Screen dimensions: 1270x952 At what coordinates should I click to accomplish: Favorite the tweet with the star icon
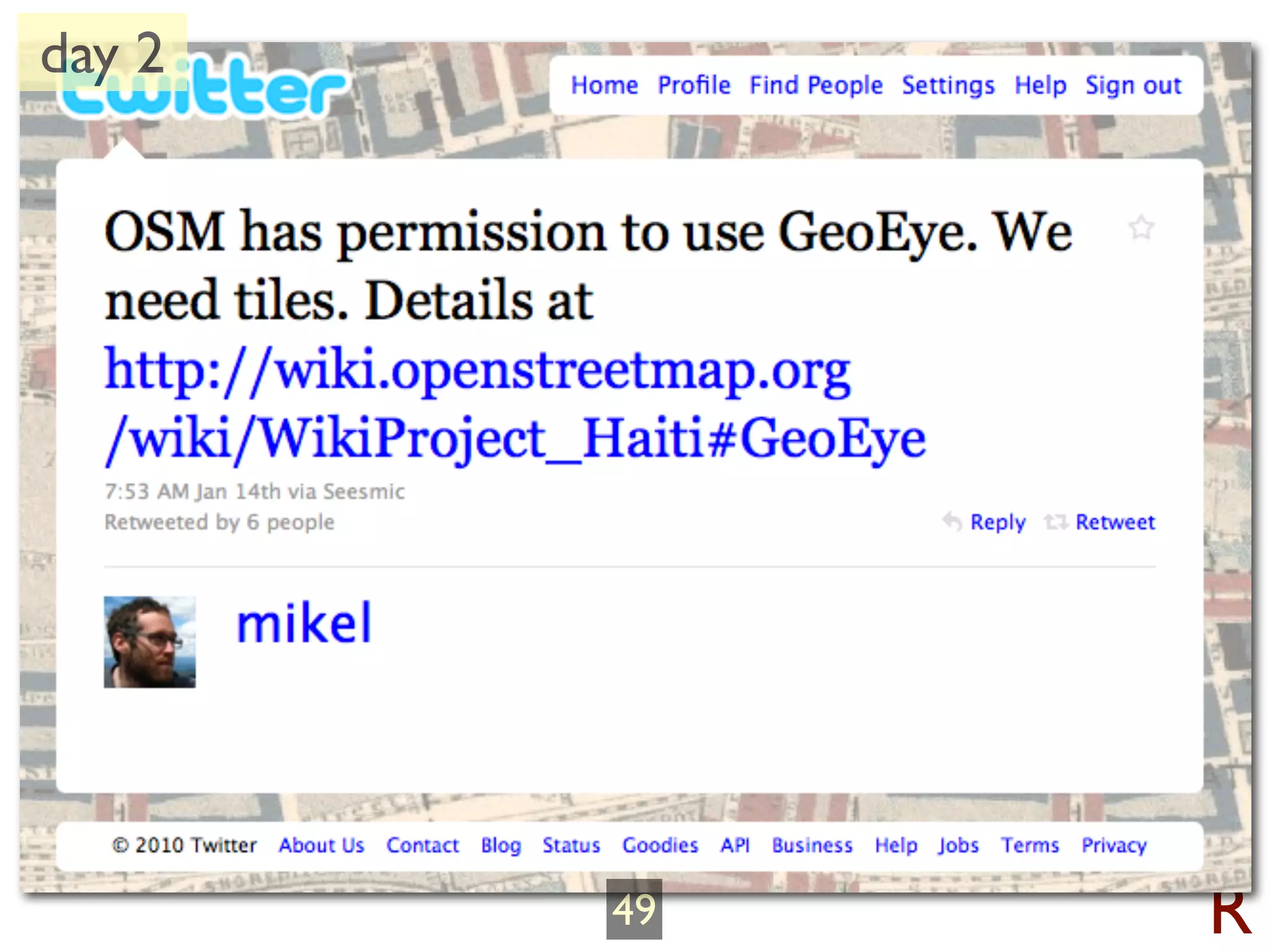click(x=1140, y=227)
